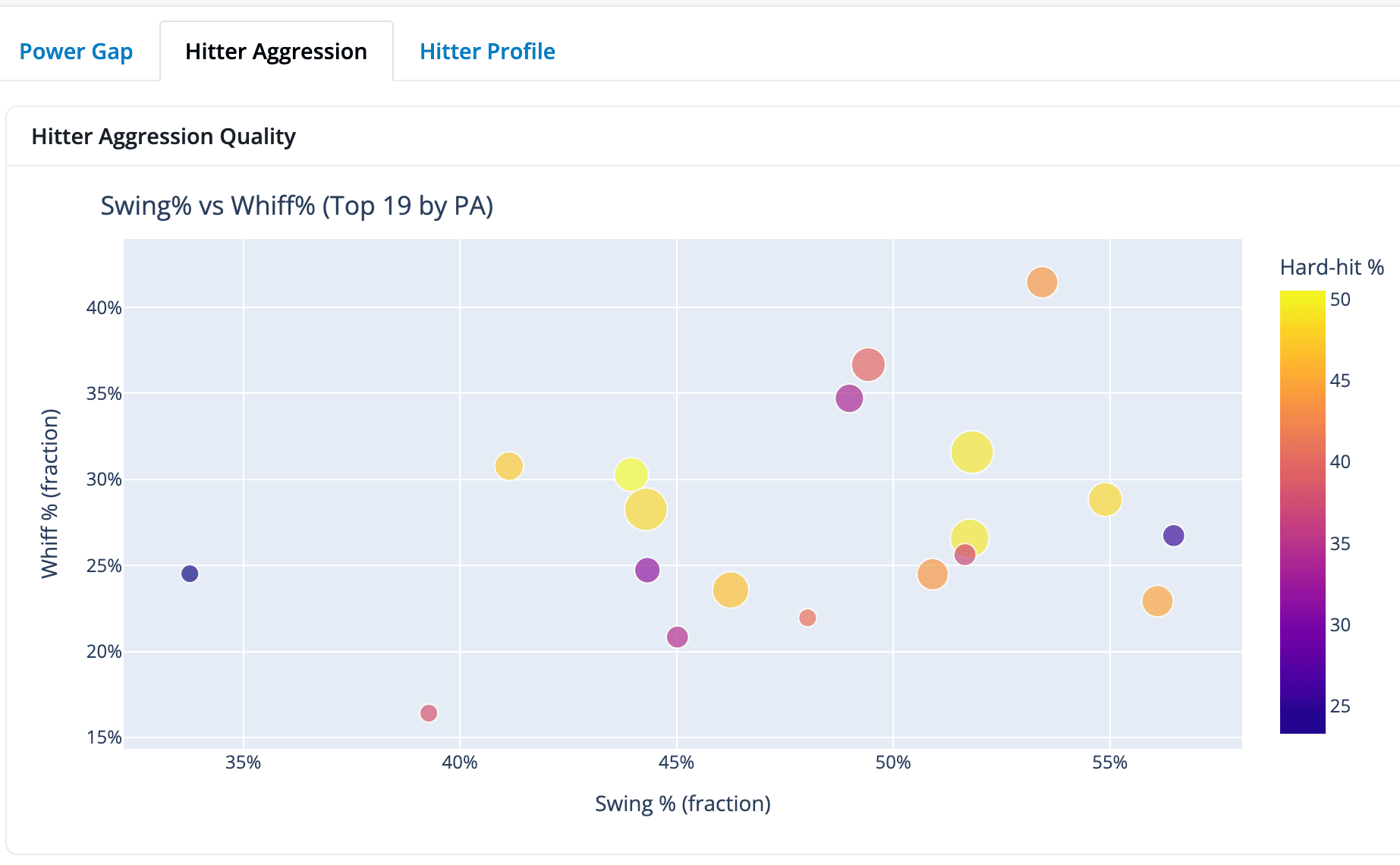This screenshot has height=865, width=1400.
Task: Click the chart title above the scatter plot
Action: pyautogui.click(x=296, y=205)
